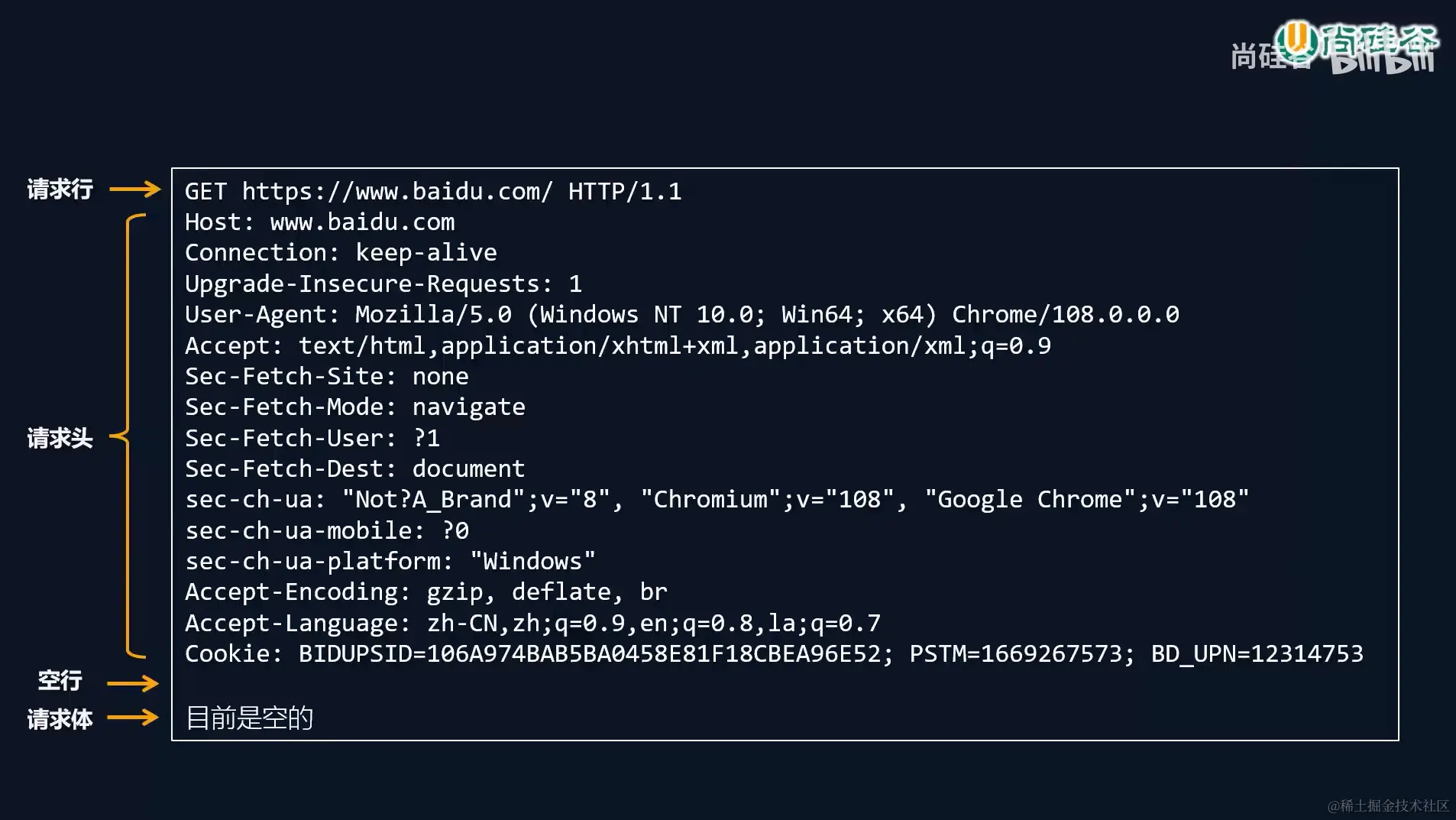Click the Sec-Fetch-Mode: navigate line
The image size is (1456, 820).
pos(354,407)
